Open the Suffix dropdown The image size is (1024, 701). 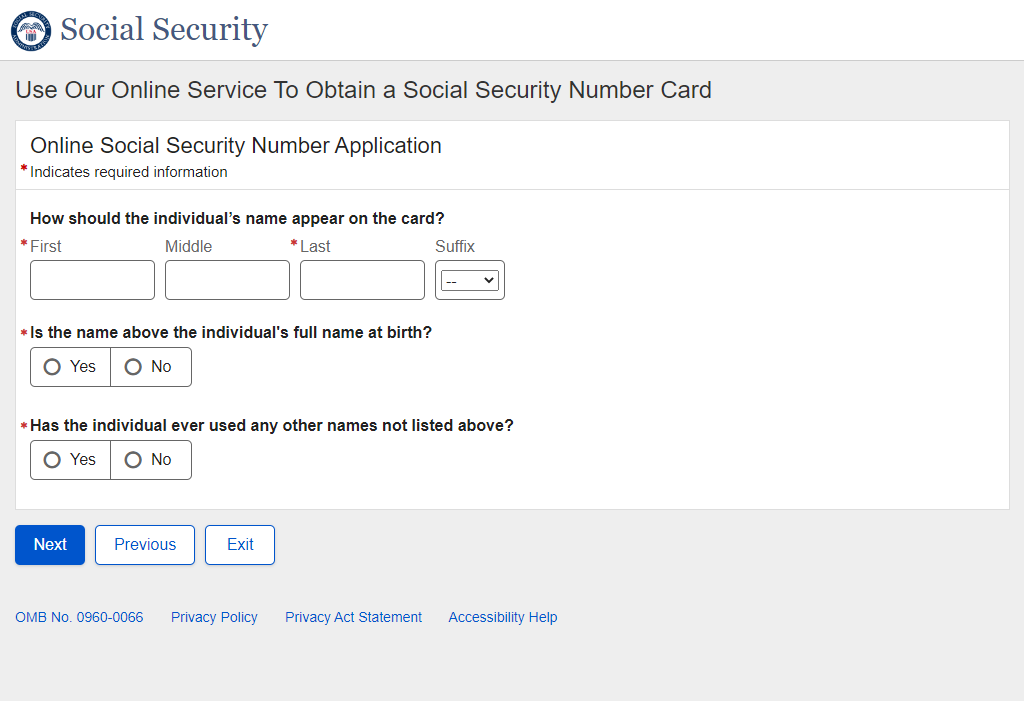pos(470,281)
